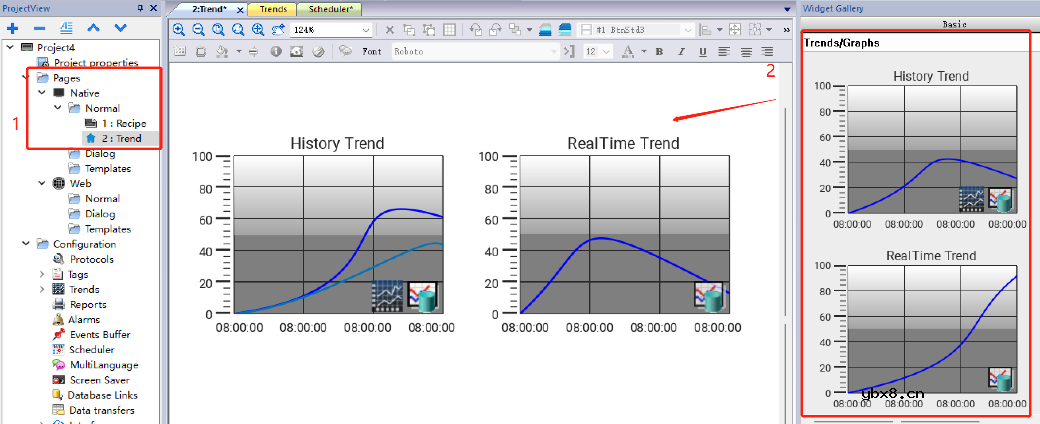Click the blue minus remove icon in ProjectView
This screenshot has height=424, width=1040.
coord(39,28)
